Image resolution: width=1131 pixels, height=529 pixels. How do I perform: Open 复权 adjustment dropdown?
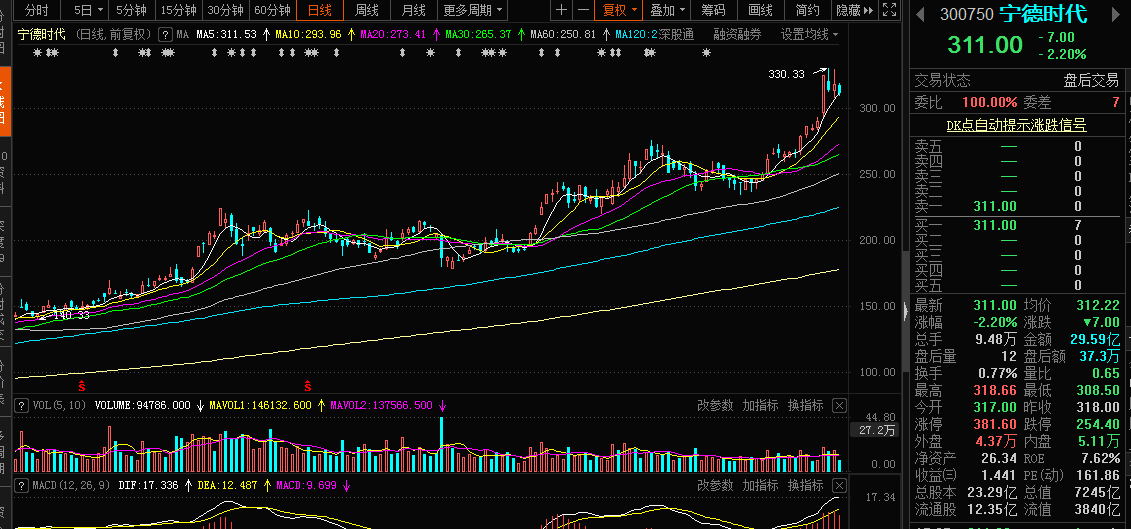[x=620, y=10]
